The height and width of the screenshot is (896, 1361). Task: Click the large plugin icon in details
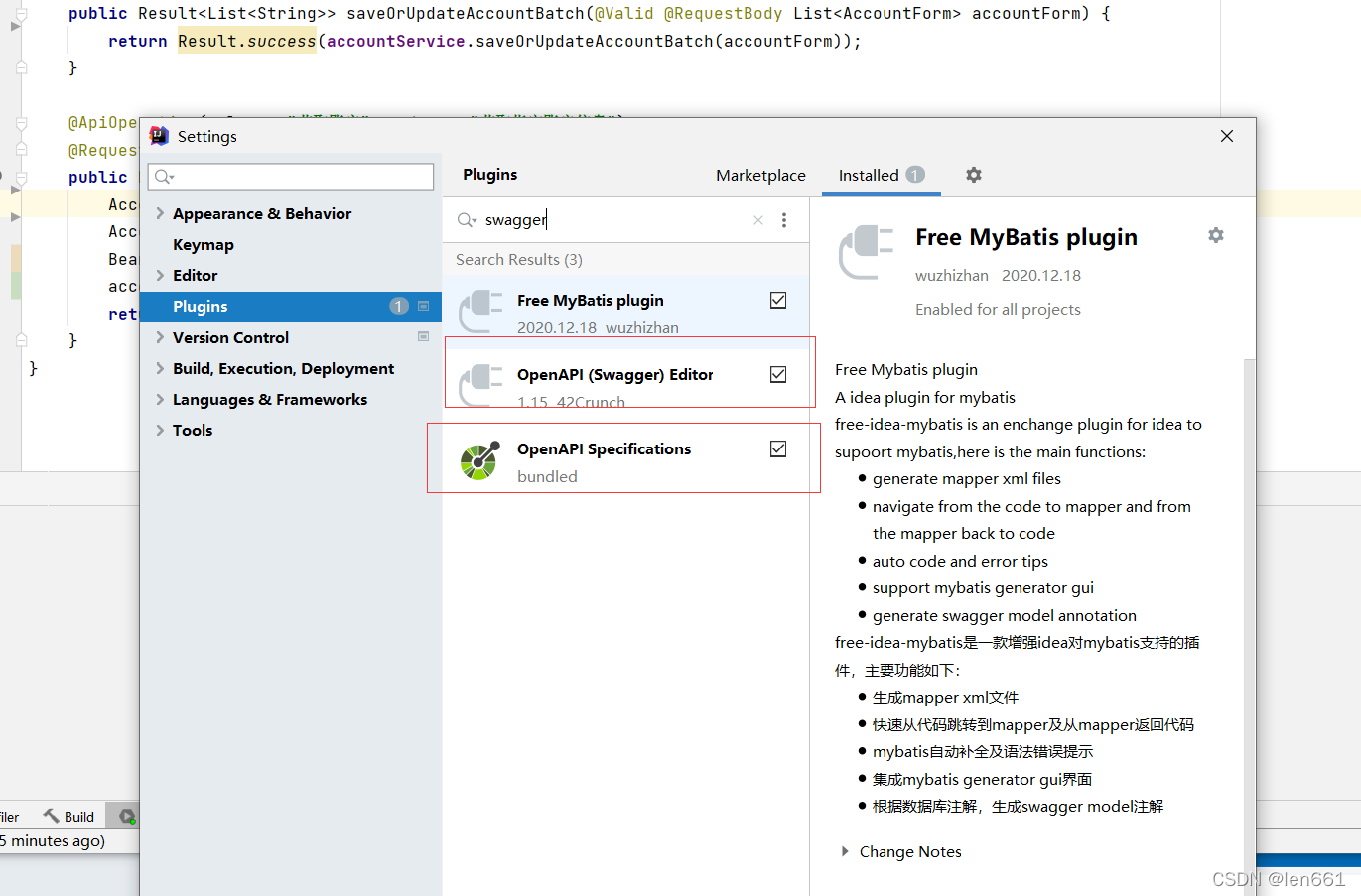(867, 252)
